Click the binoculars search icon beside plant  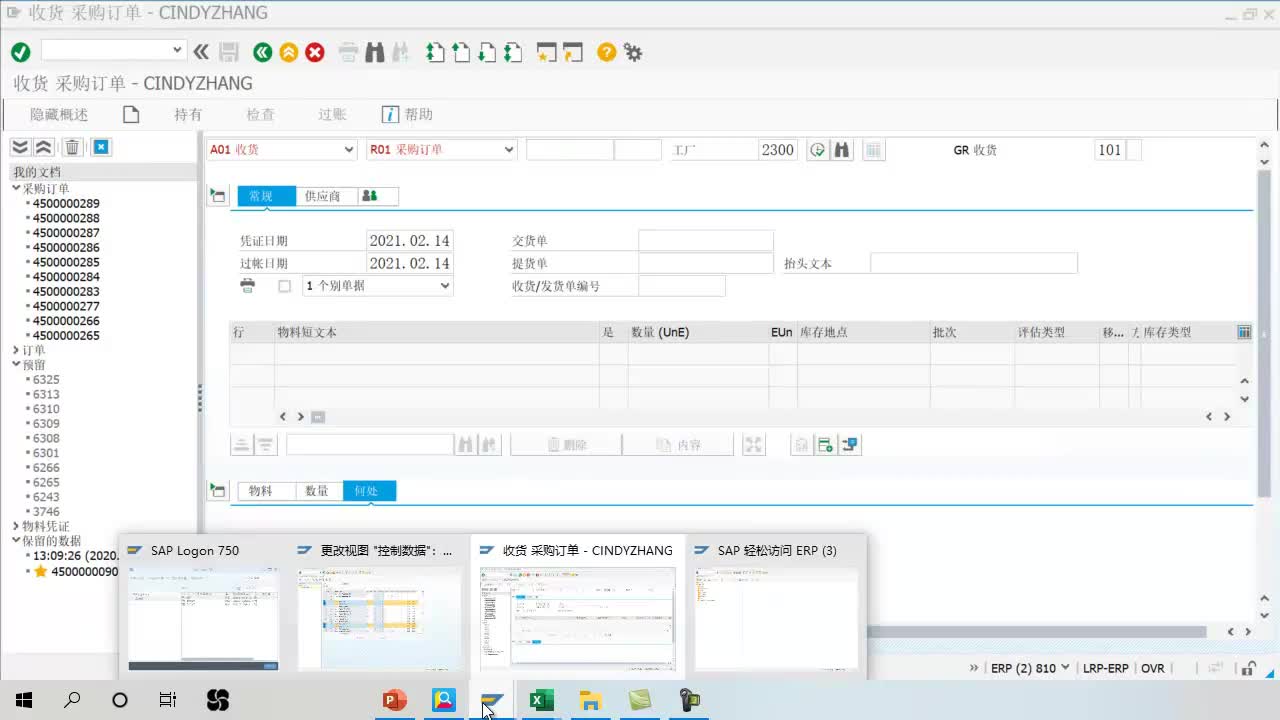(842, 150)
